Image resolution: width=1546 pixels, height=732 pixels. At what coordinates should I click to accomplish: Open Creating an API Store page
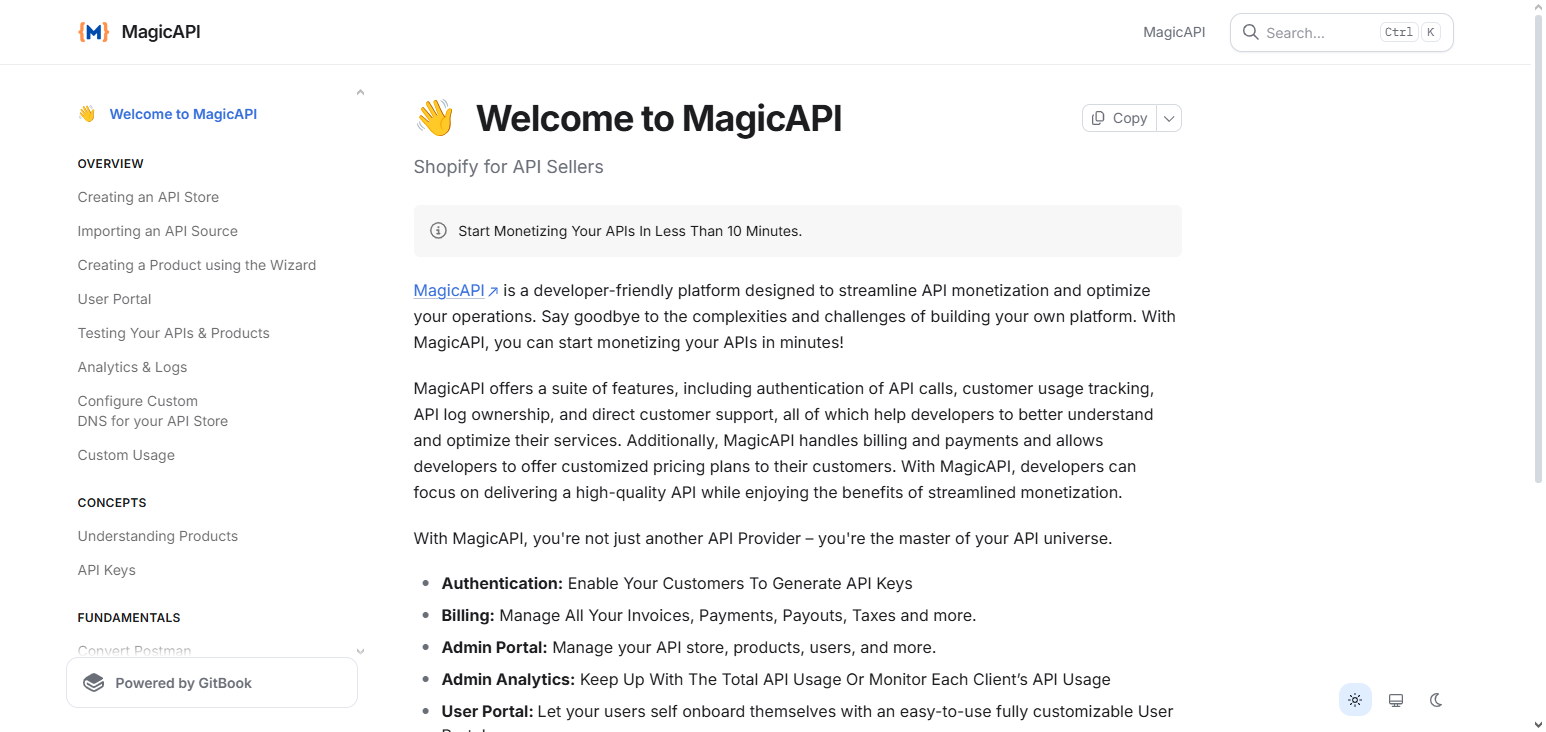(x=148, y=197)
